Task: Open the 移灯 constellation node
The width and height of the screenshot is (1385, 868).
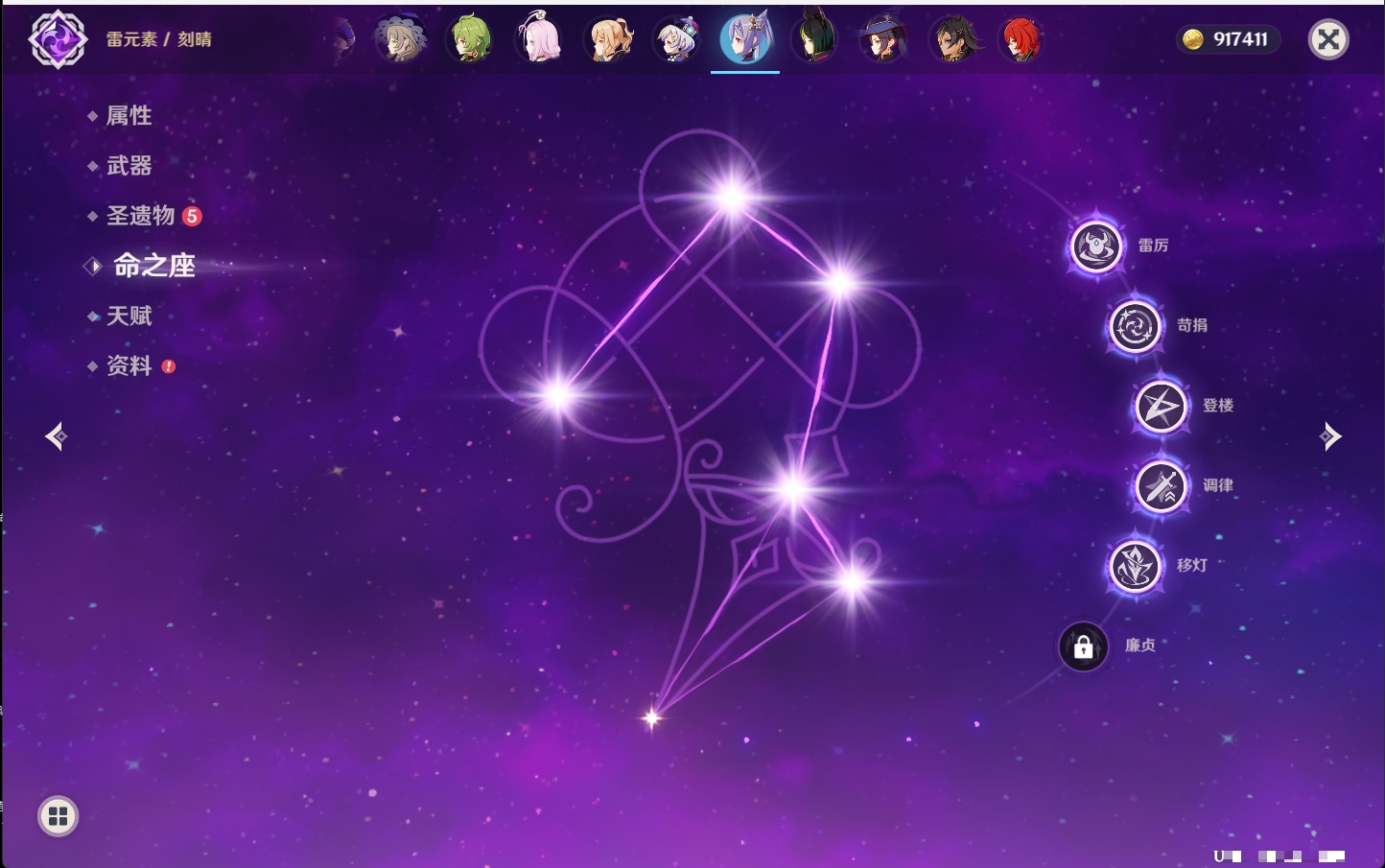Action: pyautogui.click(x=1135, y=566)
